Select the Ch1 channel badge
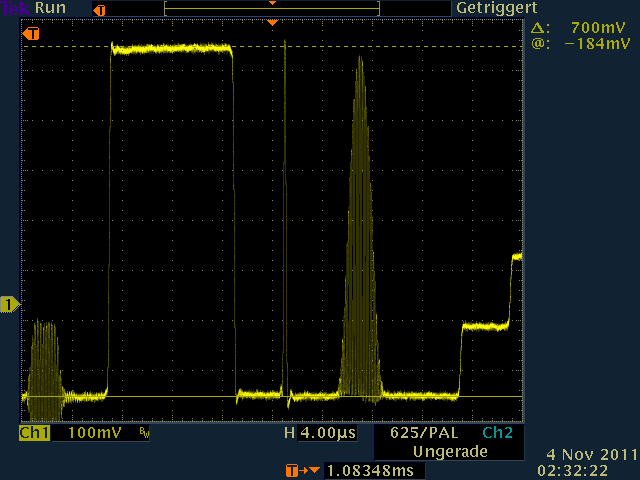The height and width of the screenshot is (480, 640). click(x=34, y=434)
